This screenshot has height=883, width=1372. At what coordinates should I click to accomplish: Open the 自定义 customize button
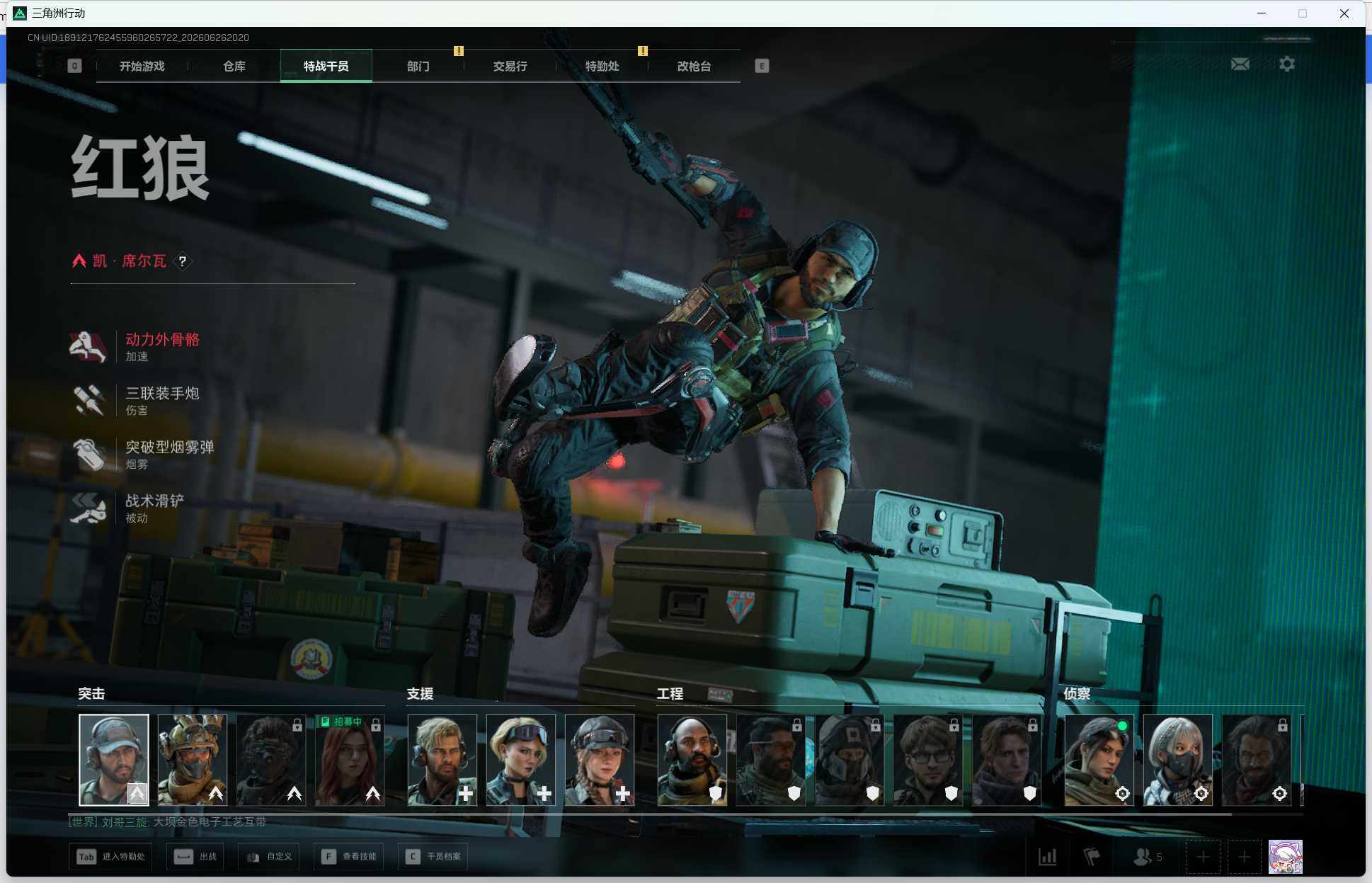pyautogui.click(x=269, y=857)
